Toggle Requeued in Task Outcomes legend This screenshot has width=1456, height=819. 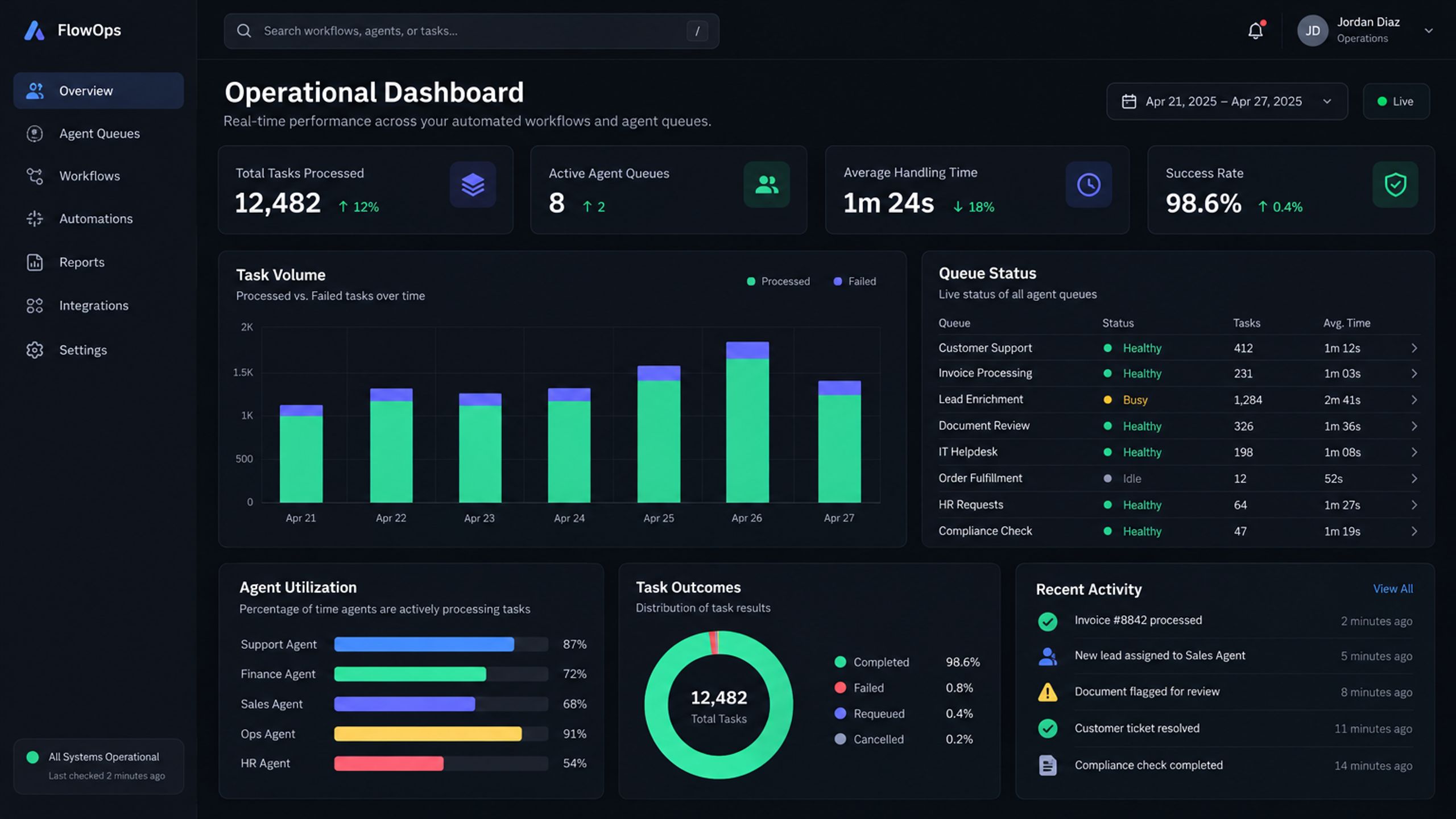click(870, 714)
